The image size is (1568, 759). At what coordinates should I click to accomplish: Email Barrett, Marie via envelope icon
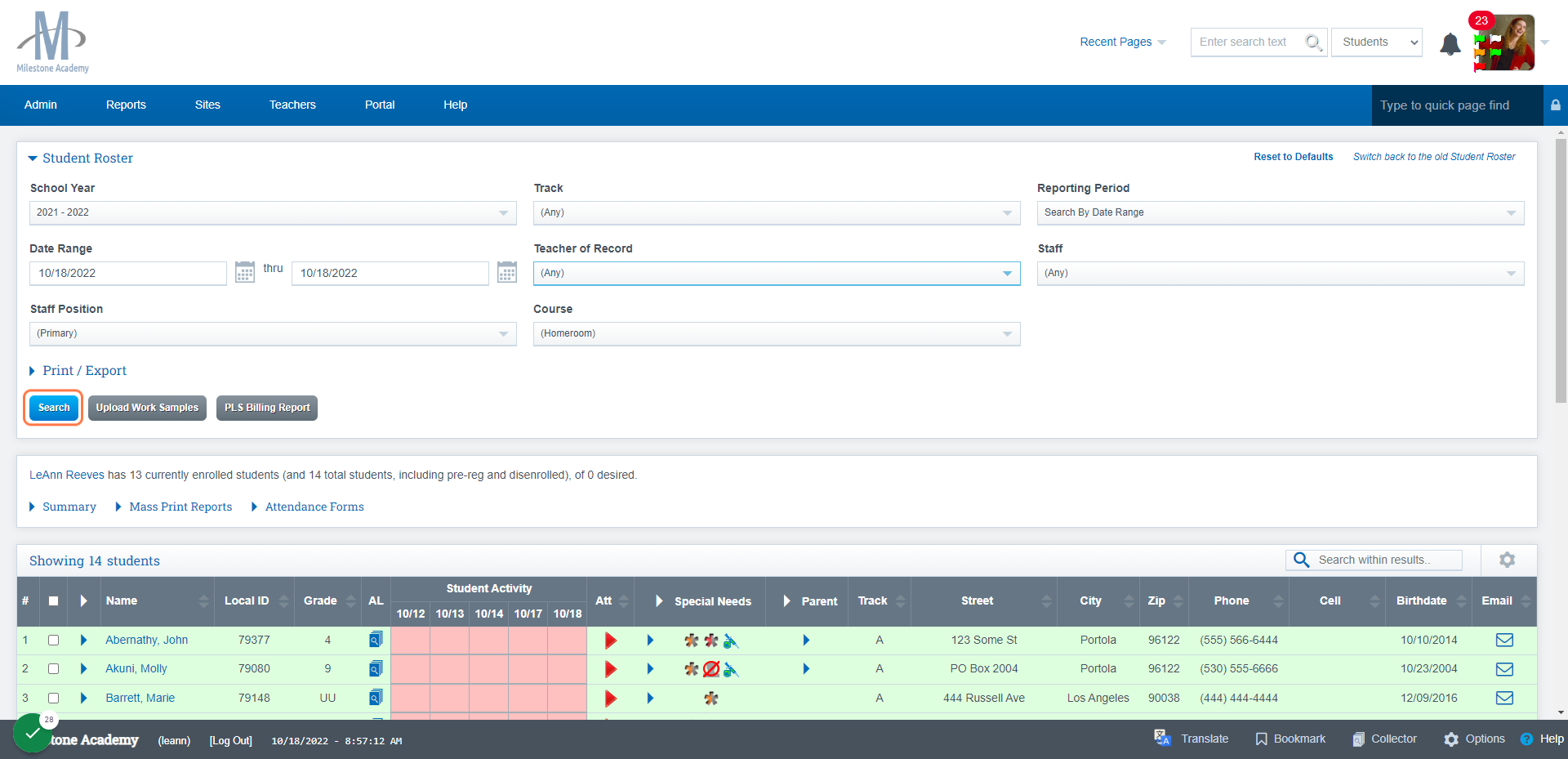1504,698
